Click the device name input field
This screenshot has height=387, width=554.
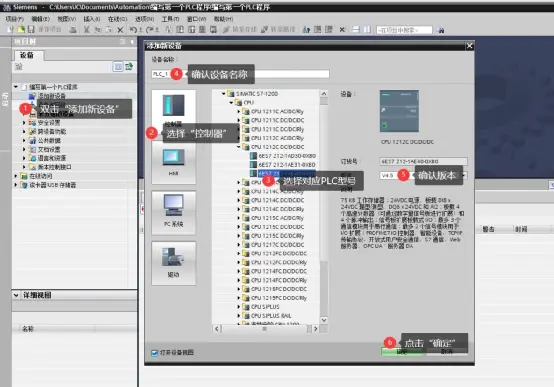(x=240, y=74)
